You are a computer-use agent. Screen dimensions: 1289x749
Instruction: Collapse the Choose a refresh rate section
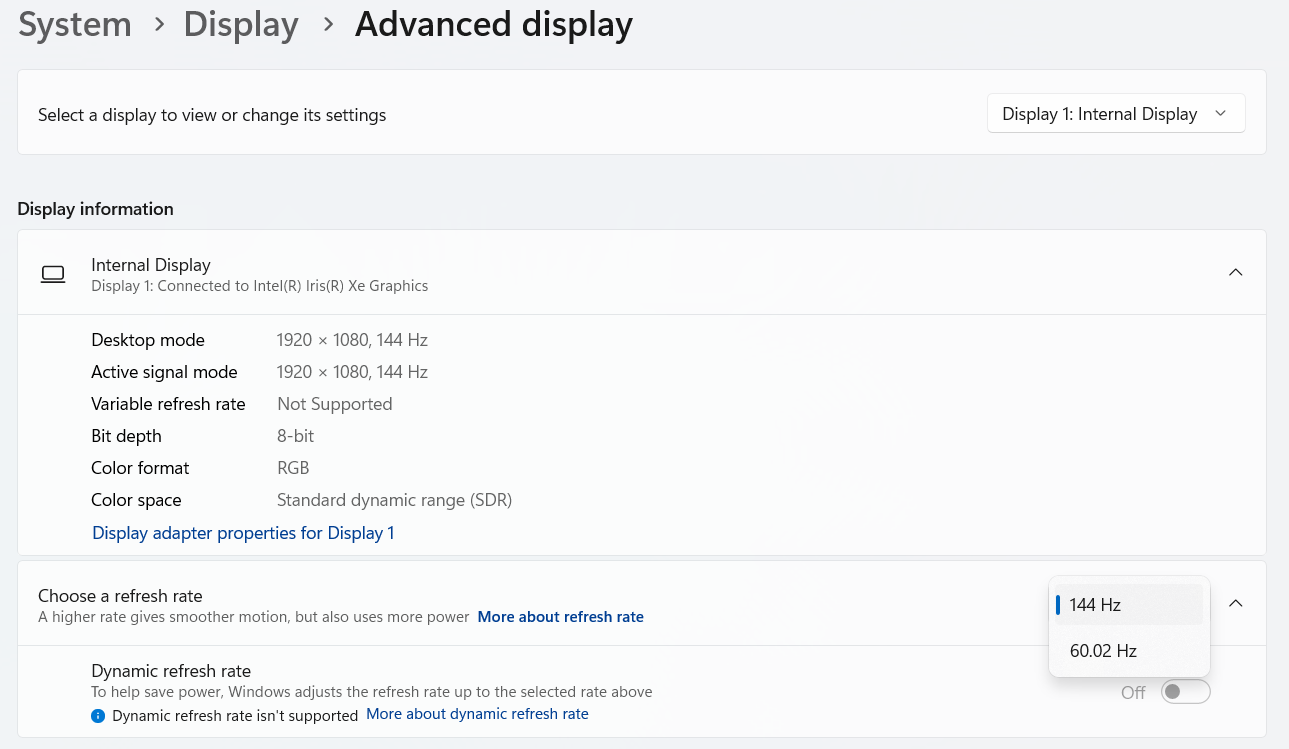click(x=1235, y=604)
